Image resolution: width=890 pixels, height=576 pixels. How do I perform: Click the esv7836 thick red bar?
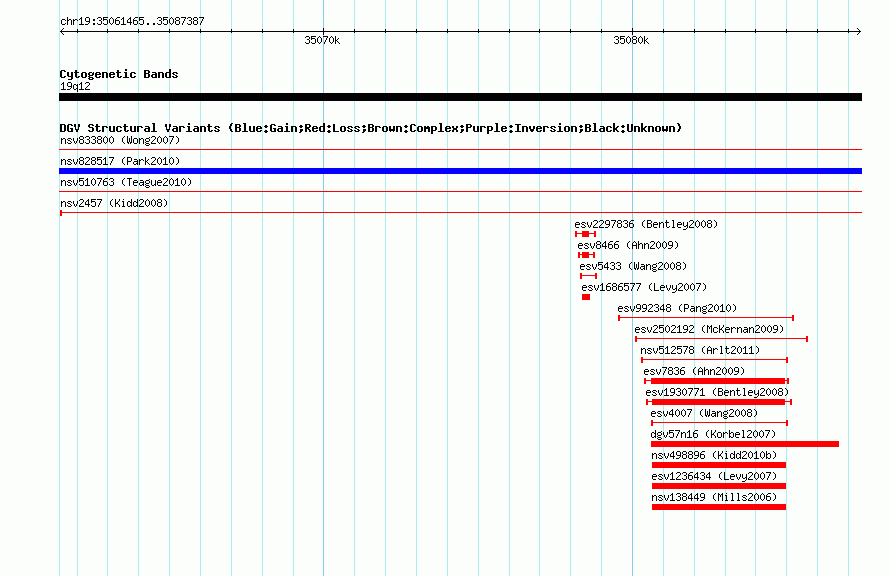tap(718, 381)
